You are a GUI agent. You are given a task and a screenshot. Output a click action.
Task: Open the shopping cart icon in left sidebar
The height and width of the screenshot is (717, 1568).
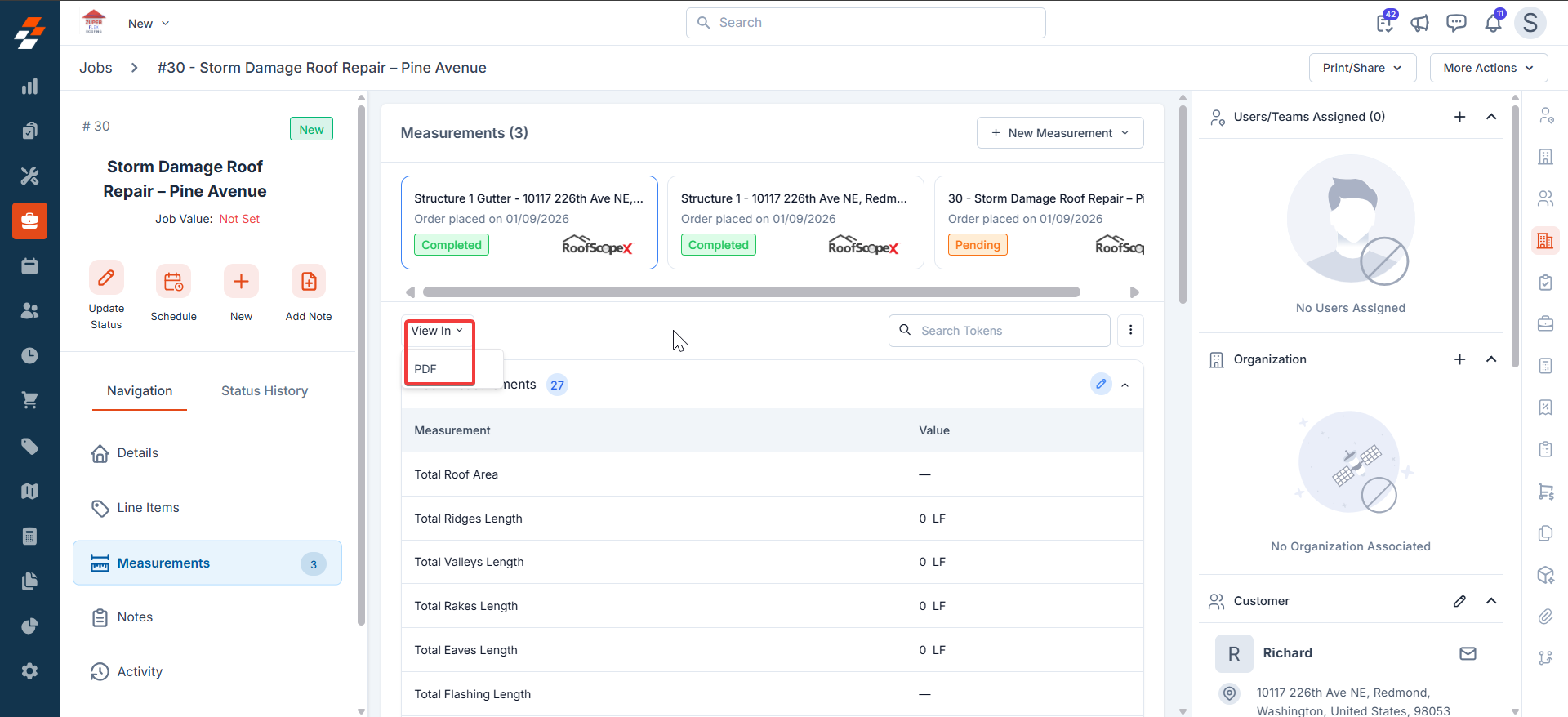[29, 400]
